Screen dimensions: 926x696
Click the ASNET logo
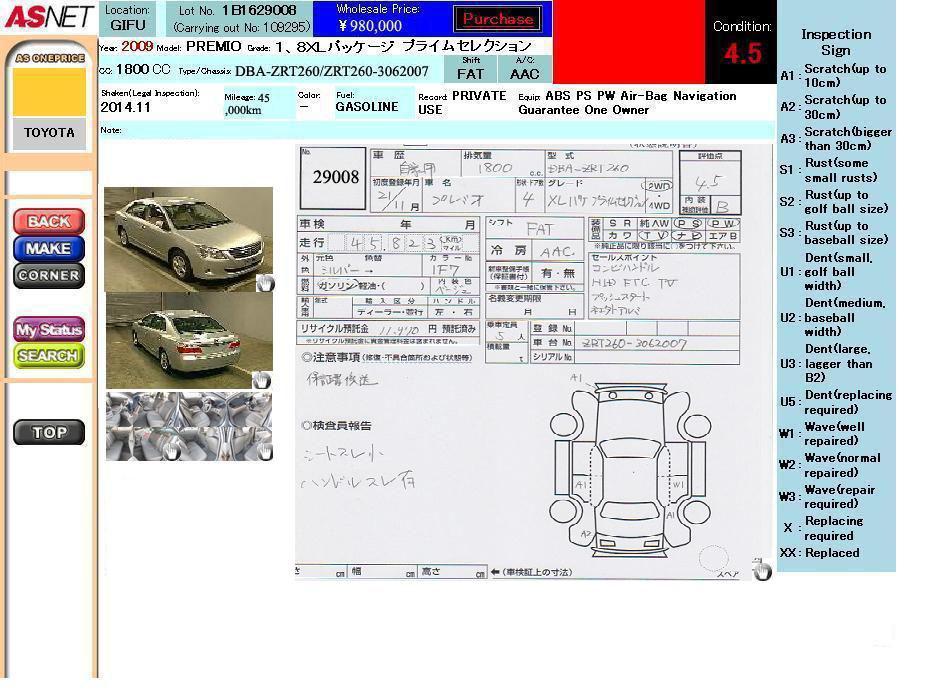click(x=48, y=18)
